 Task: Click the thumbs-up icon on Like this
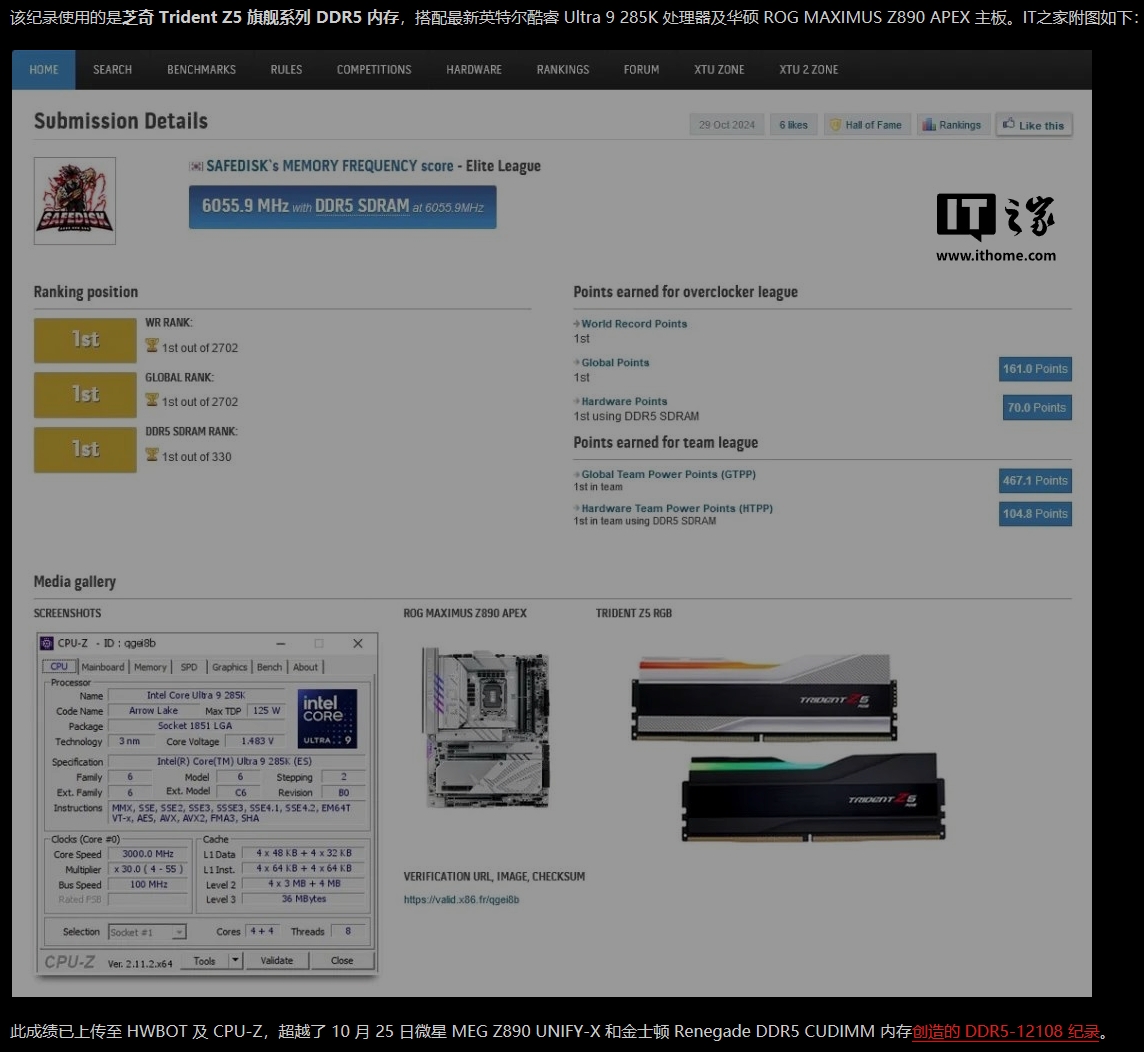pos(1008,123)
